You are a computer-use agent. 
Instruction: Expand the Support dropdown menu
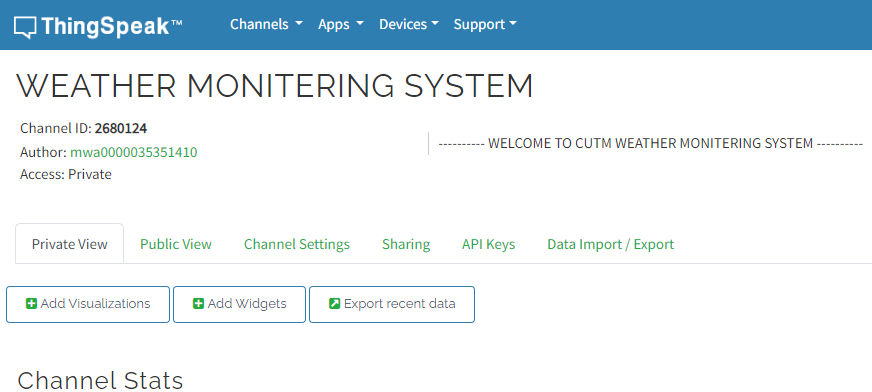pyautogui.click(x=485, y=24)
